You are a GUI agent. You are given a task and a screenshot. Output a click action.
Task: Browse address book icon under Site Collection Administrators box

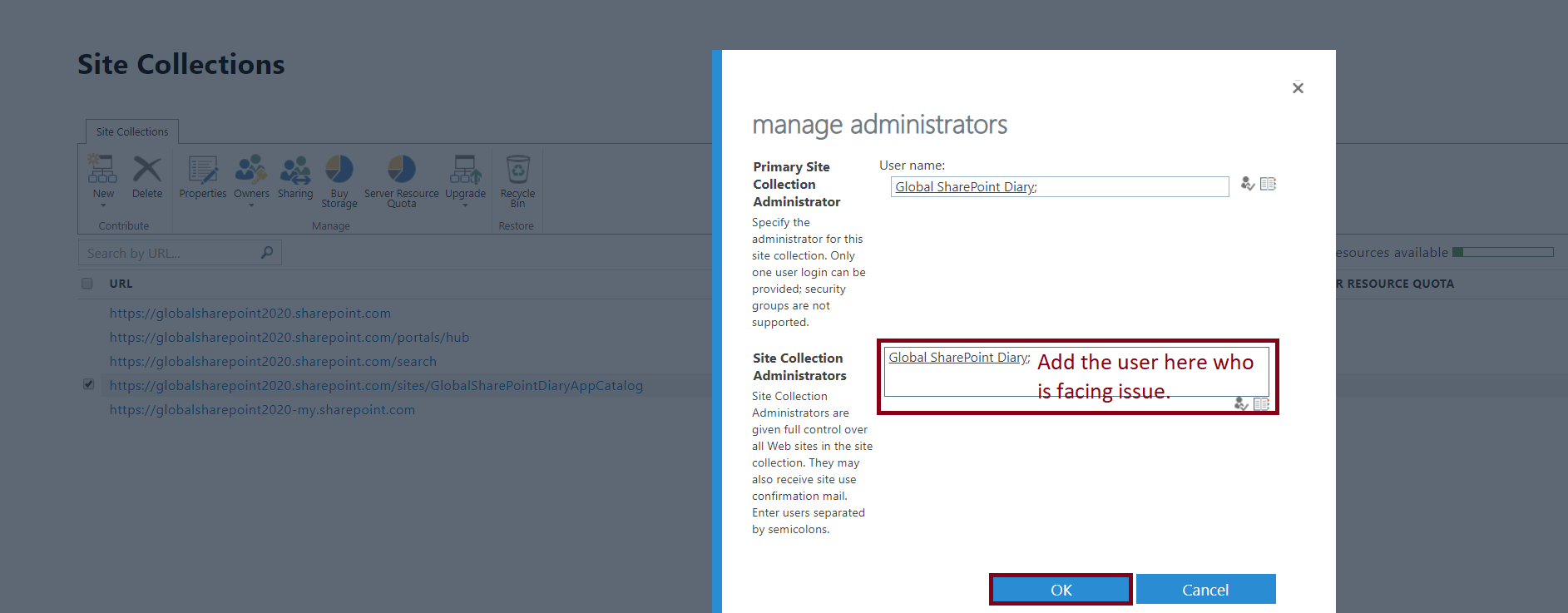[x=1261, y=404]
